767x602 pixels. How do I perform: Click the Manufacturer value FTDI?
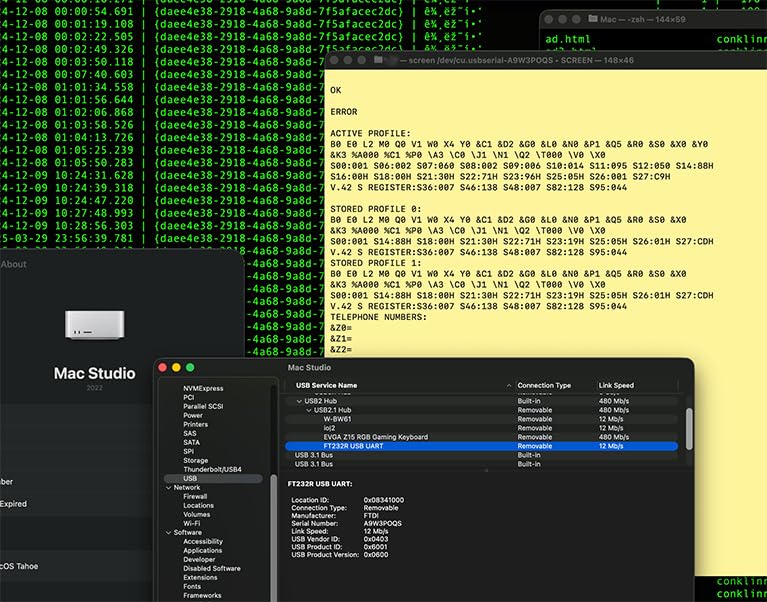[371, 515]
